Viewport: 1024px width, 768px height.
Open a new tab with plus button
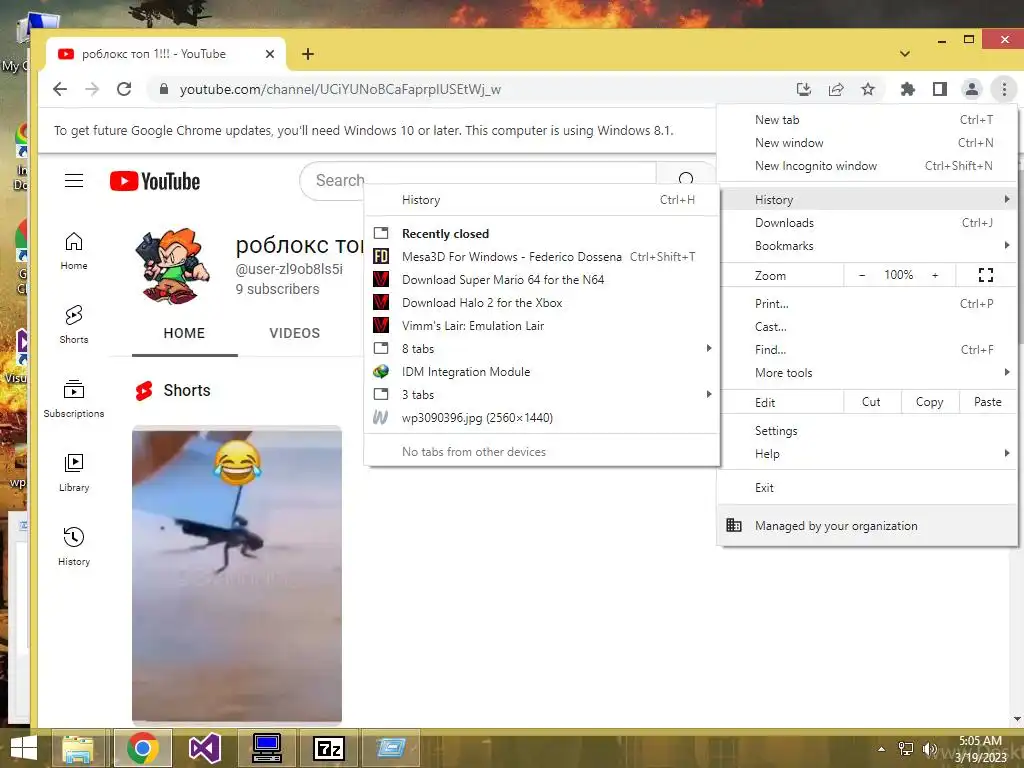point(308,54)
